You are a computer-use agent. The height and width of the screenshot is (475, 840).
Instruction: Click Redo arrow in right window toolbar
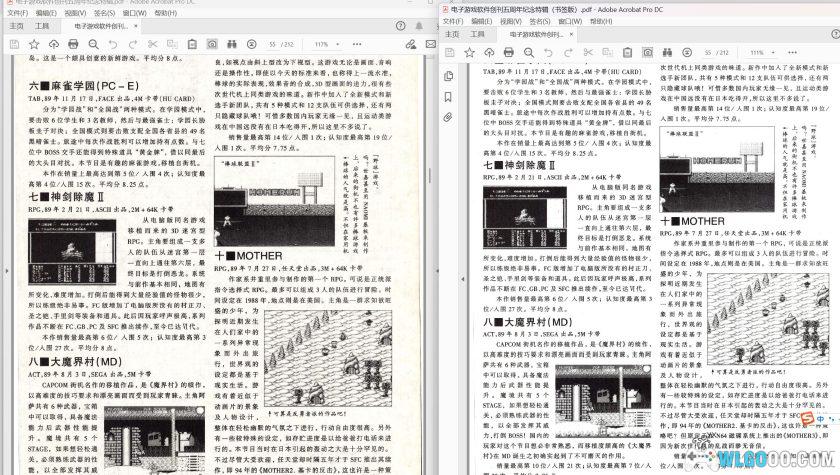click(x=568, y=52)
